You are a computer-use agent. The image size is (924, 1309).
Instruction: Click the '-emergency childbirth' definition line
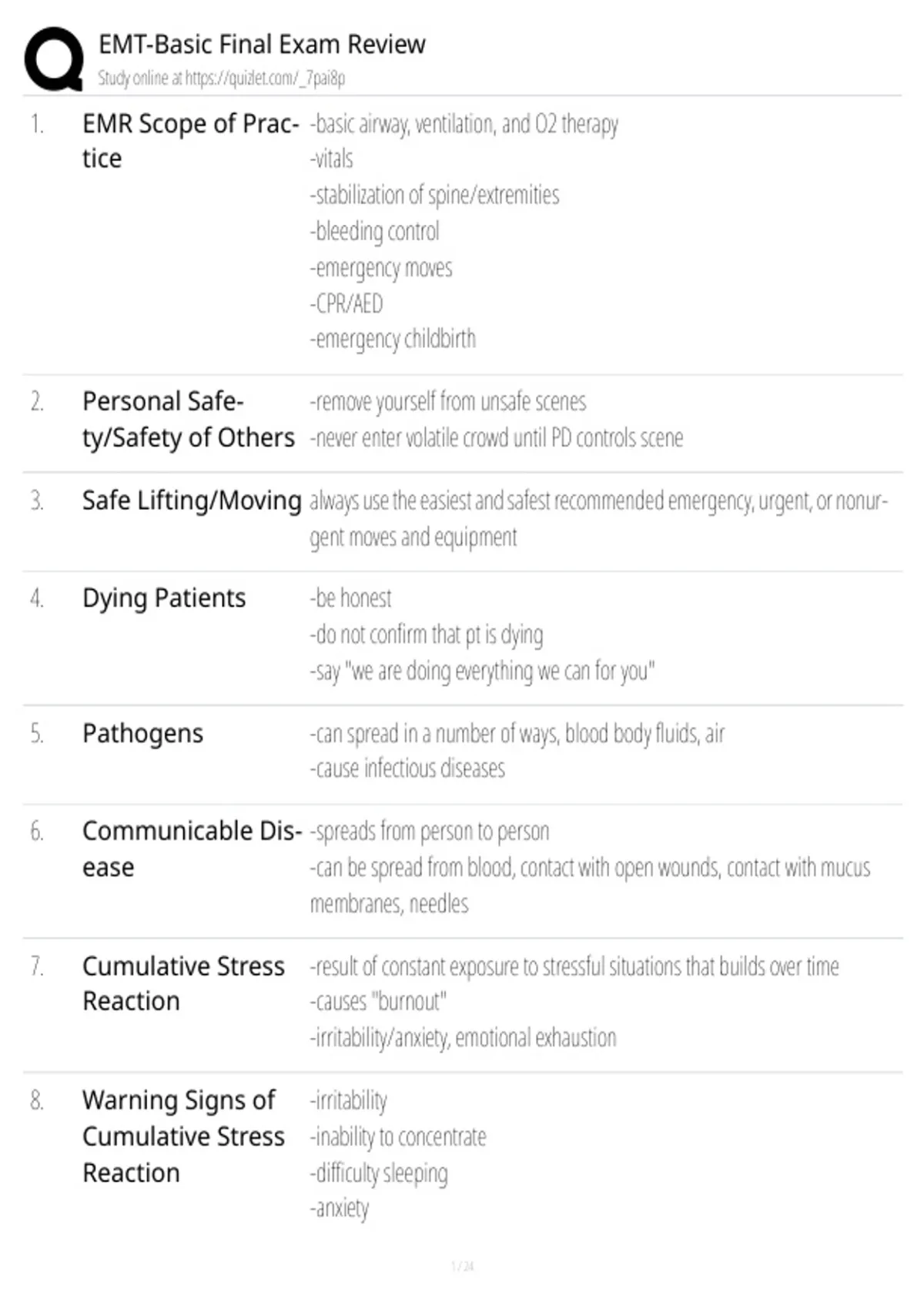coord(393,339)
